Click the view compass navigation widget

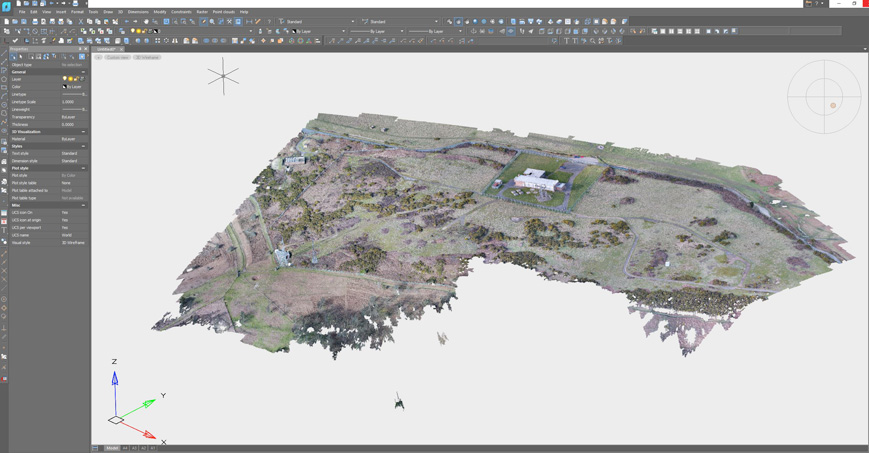(824, 96)
